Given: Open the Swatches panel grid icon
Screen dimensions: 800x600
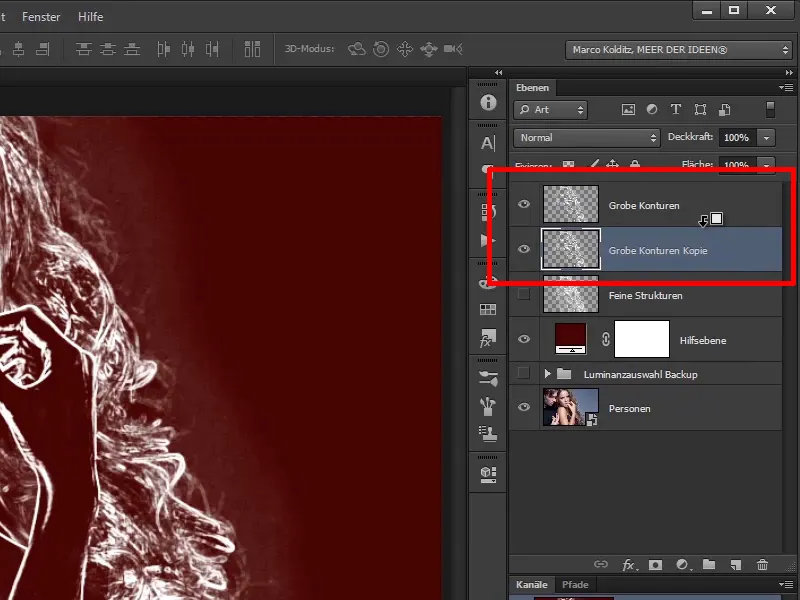Looking at the screenshot, I should pos(488,309).
